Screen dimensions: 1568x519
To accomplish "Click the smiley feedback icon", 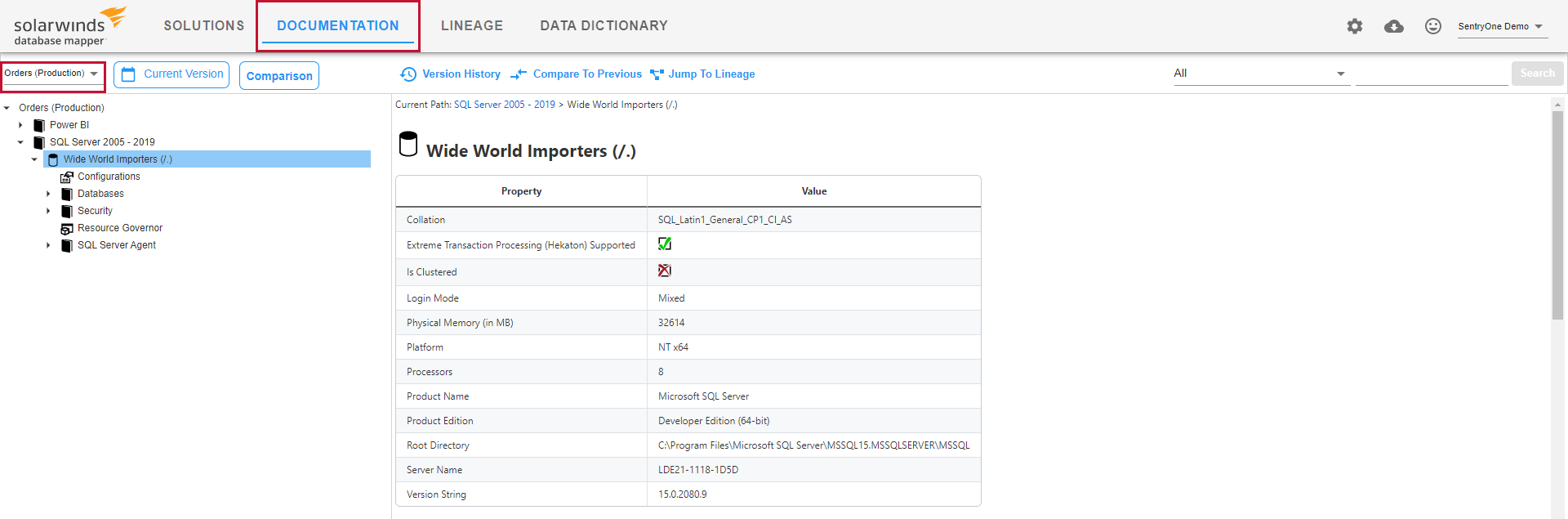I will [1433, 26].
